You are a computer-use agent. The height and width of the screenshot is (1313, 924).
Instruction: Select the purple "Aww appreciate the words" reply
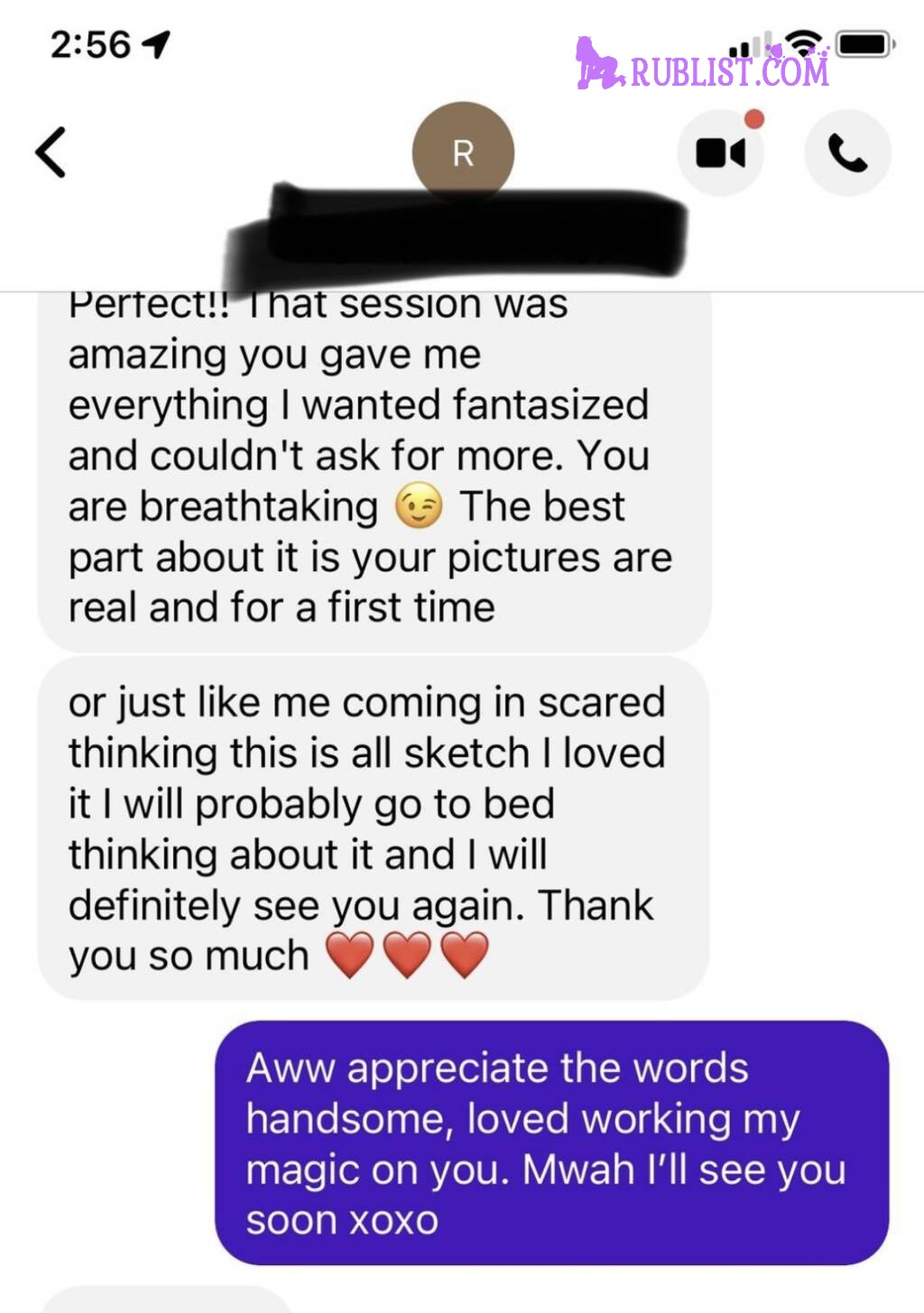551,1142
